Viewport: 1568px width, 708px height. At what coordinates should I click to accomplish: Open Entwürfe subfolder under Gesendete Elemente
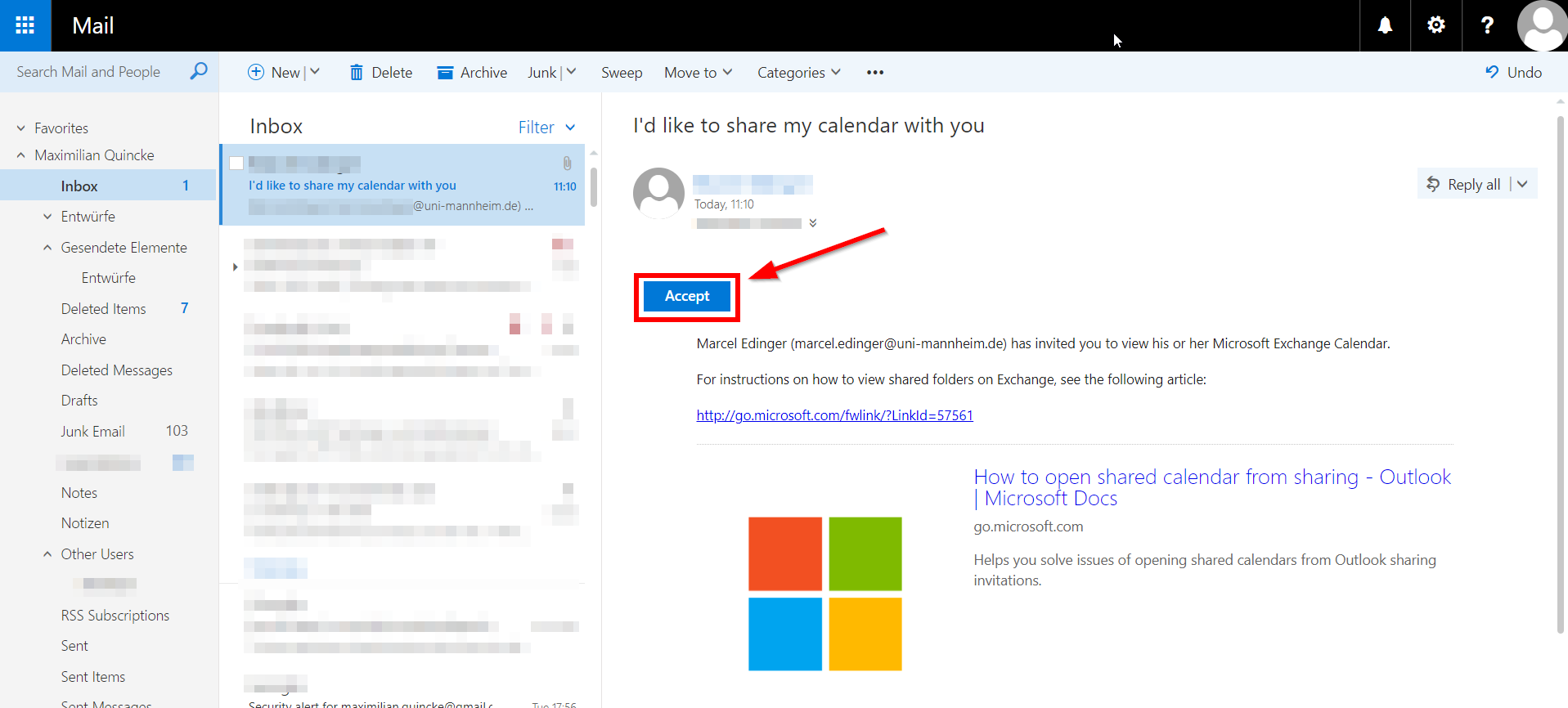109,278
